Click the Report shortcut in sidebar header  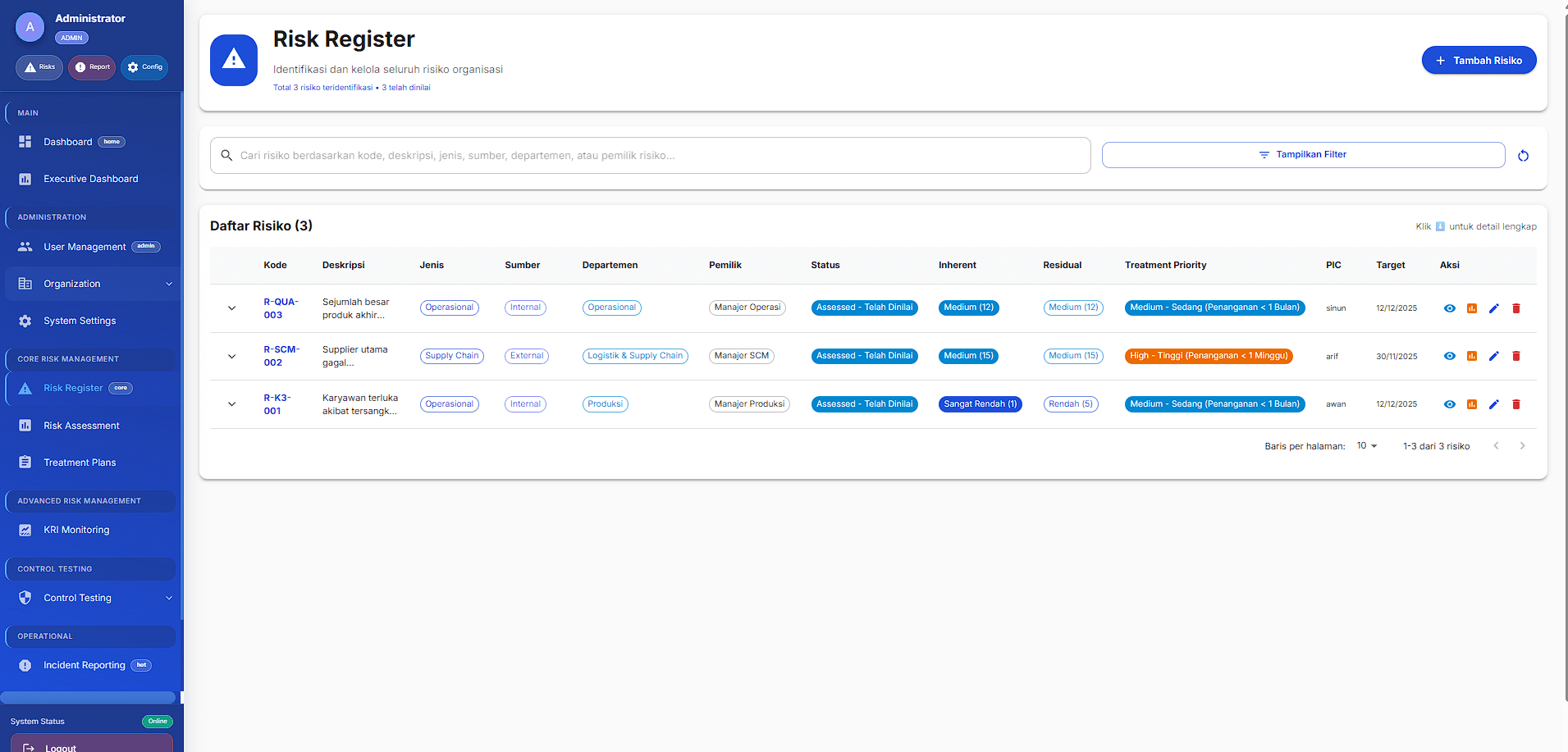(x=92, y=67)
